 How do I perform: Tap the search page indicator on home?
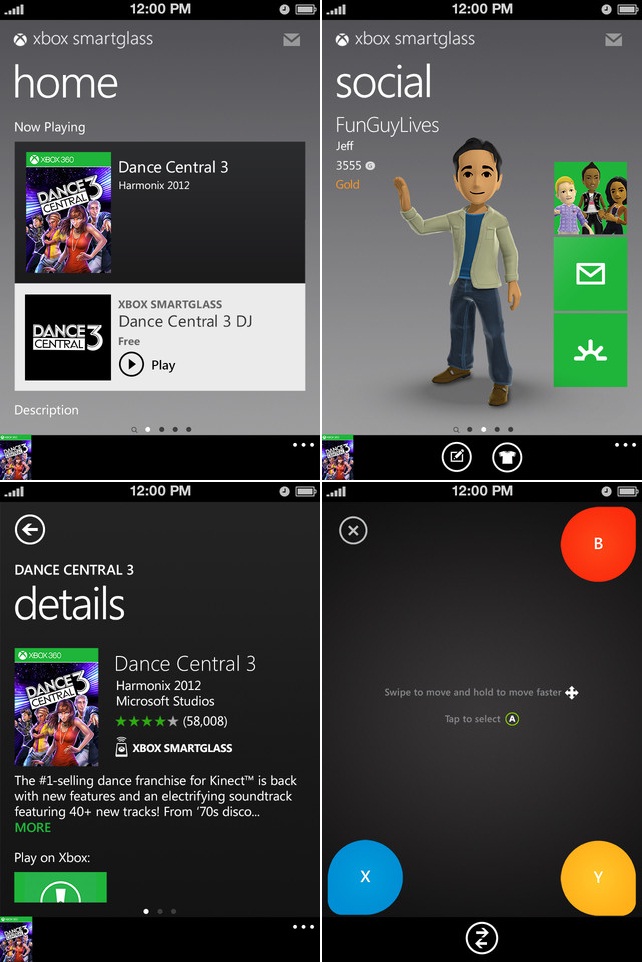134,429
